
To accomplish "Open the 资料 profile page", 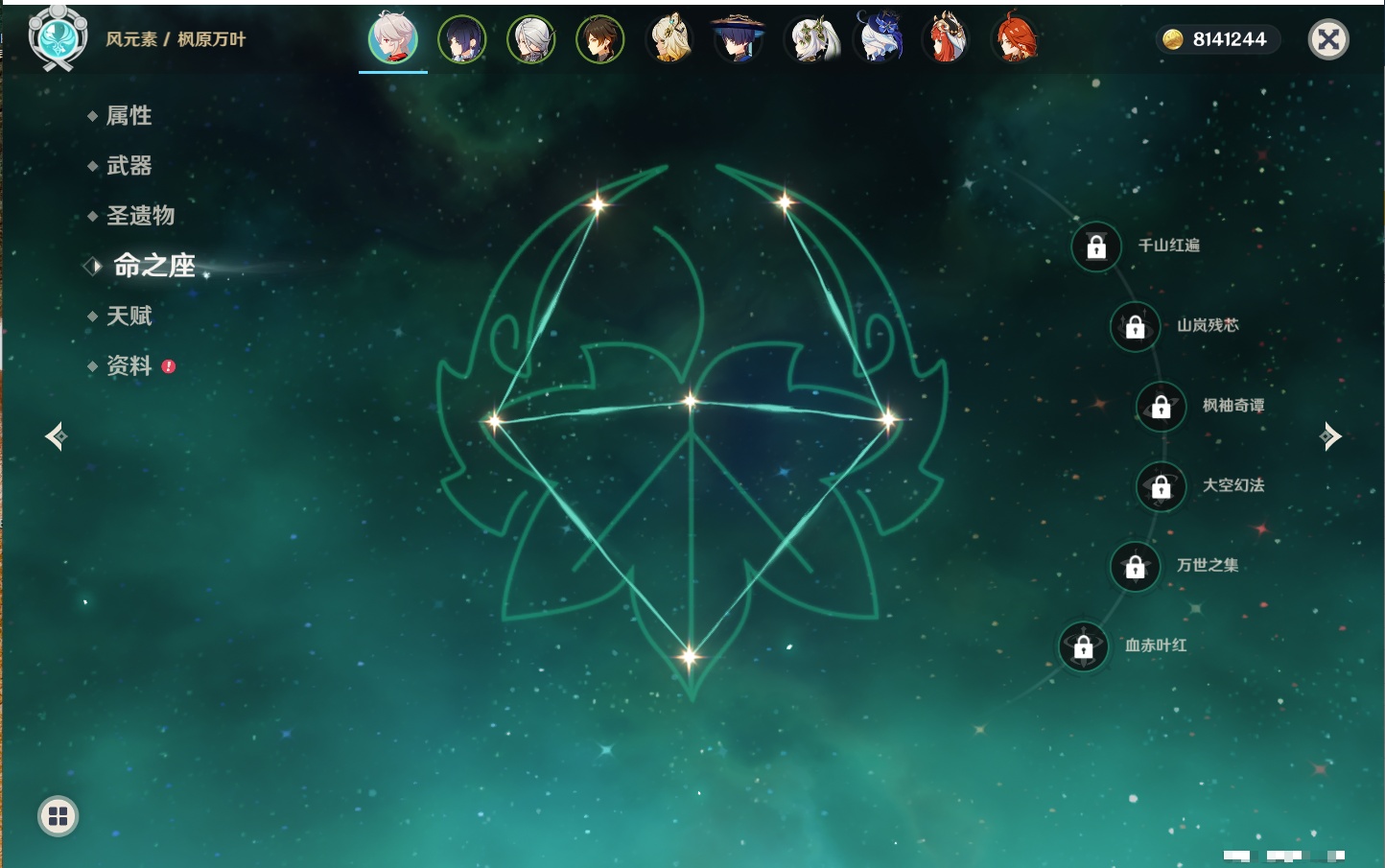I will coord(129,365).
